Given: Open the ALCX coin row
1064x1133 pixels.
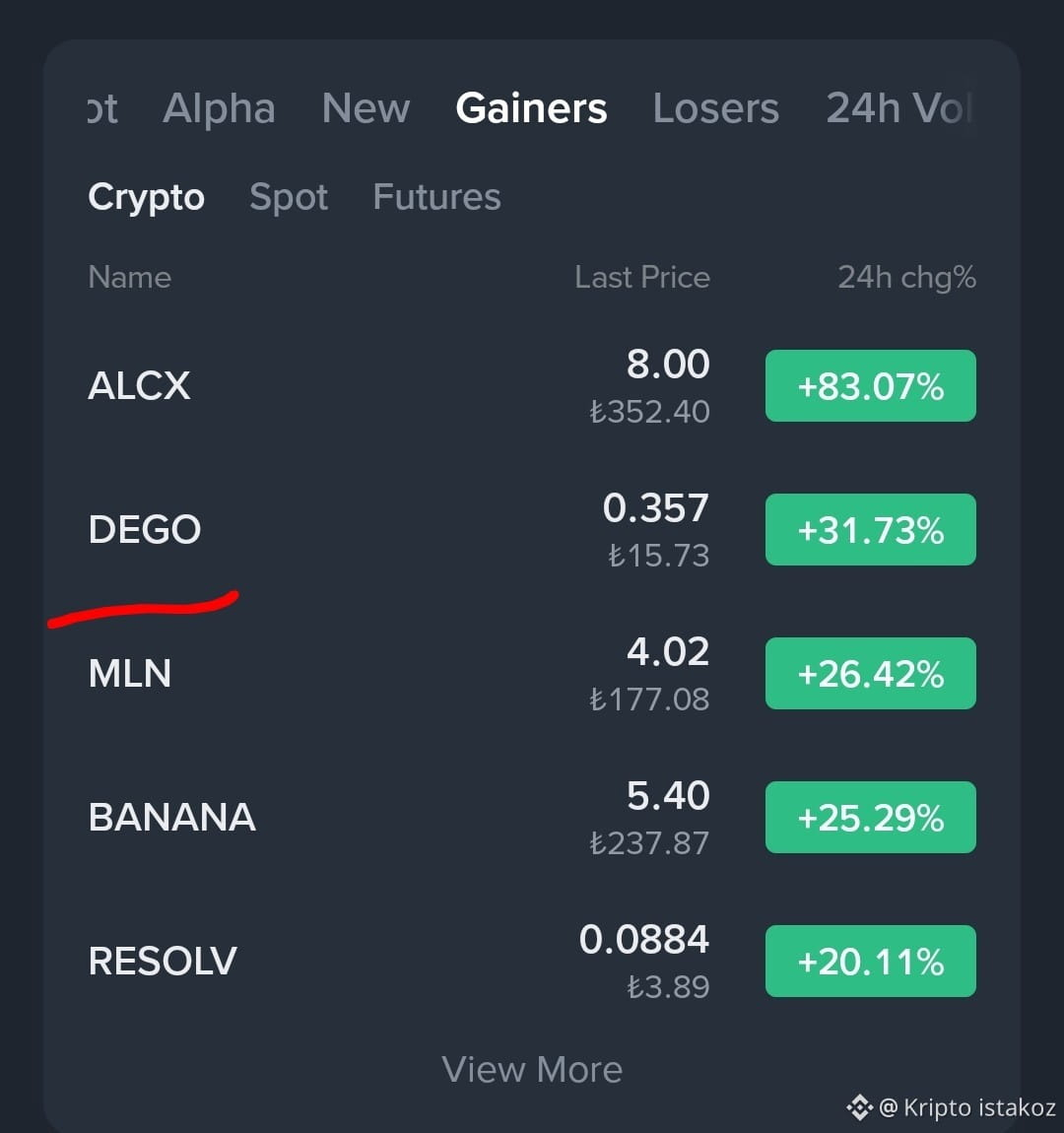Looking at the screenshot, I should [532, 386].
